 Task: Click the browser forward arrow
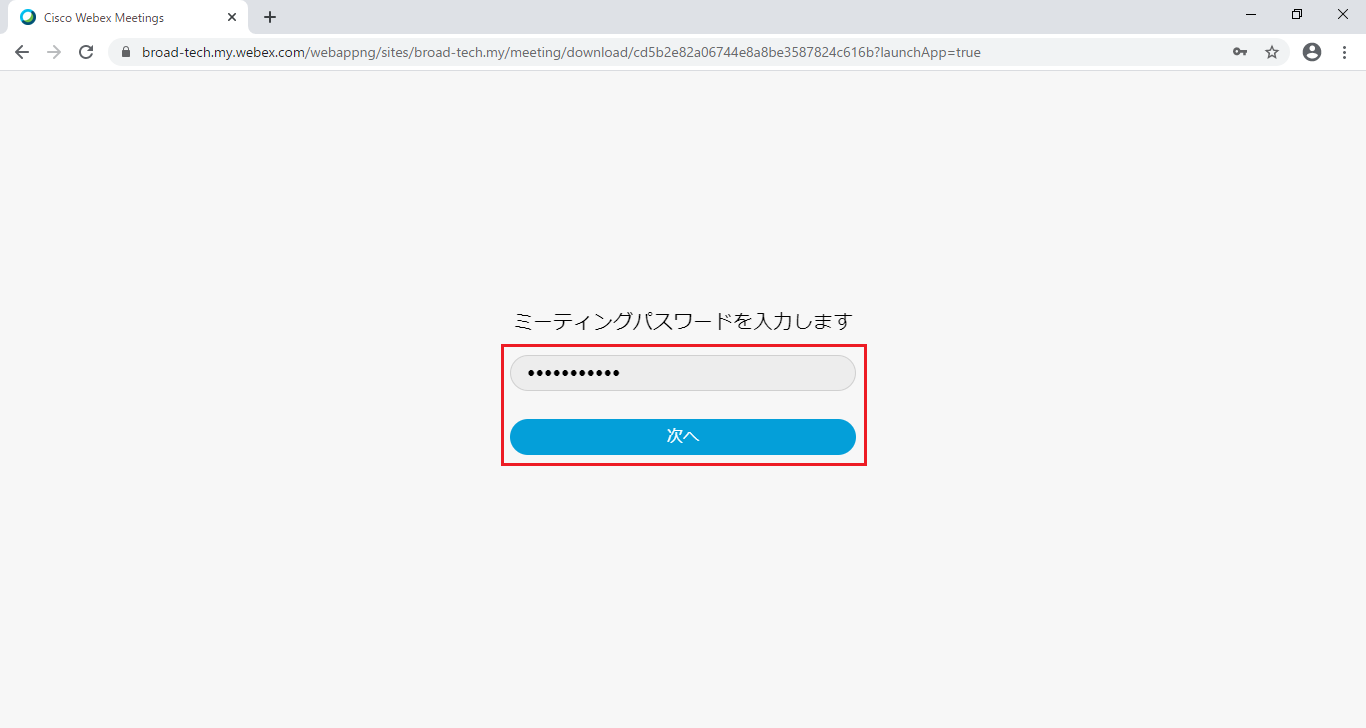click(54, 52)
